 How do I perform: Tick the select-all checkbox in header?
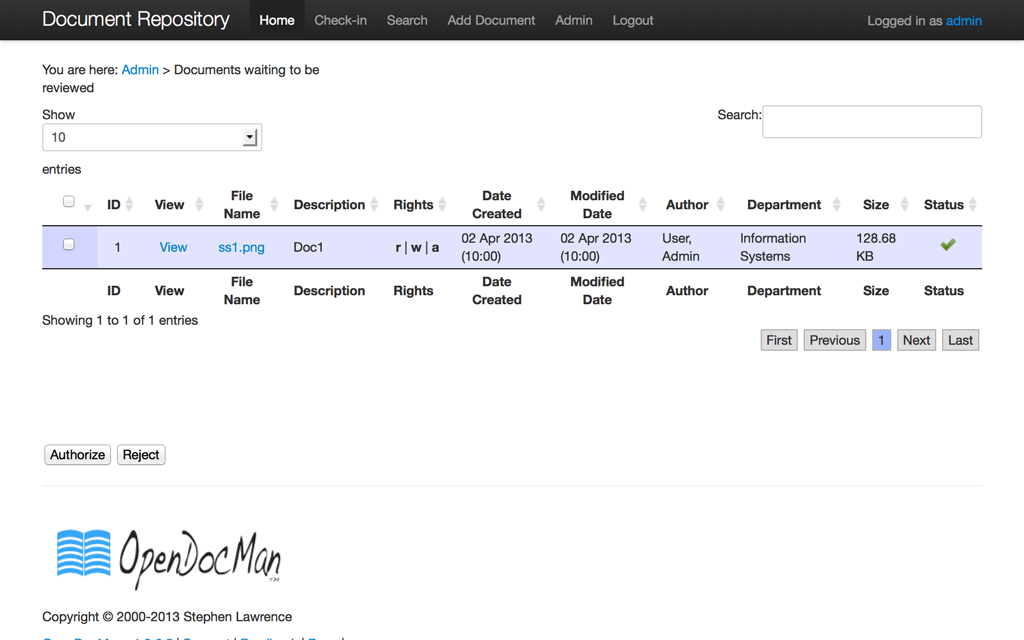69,202
